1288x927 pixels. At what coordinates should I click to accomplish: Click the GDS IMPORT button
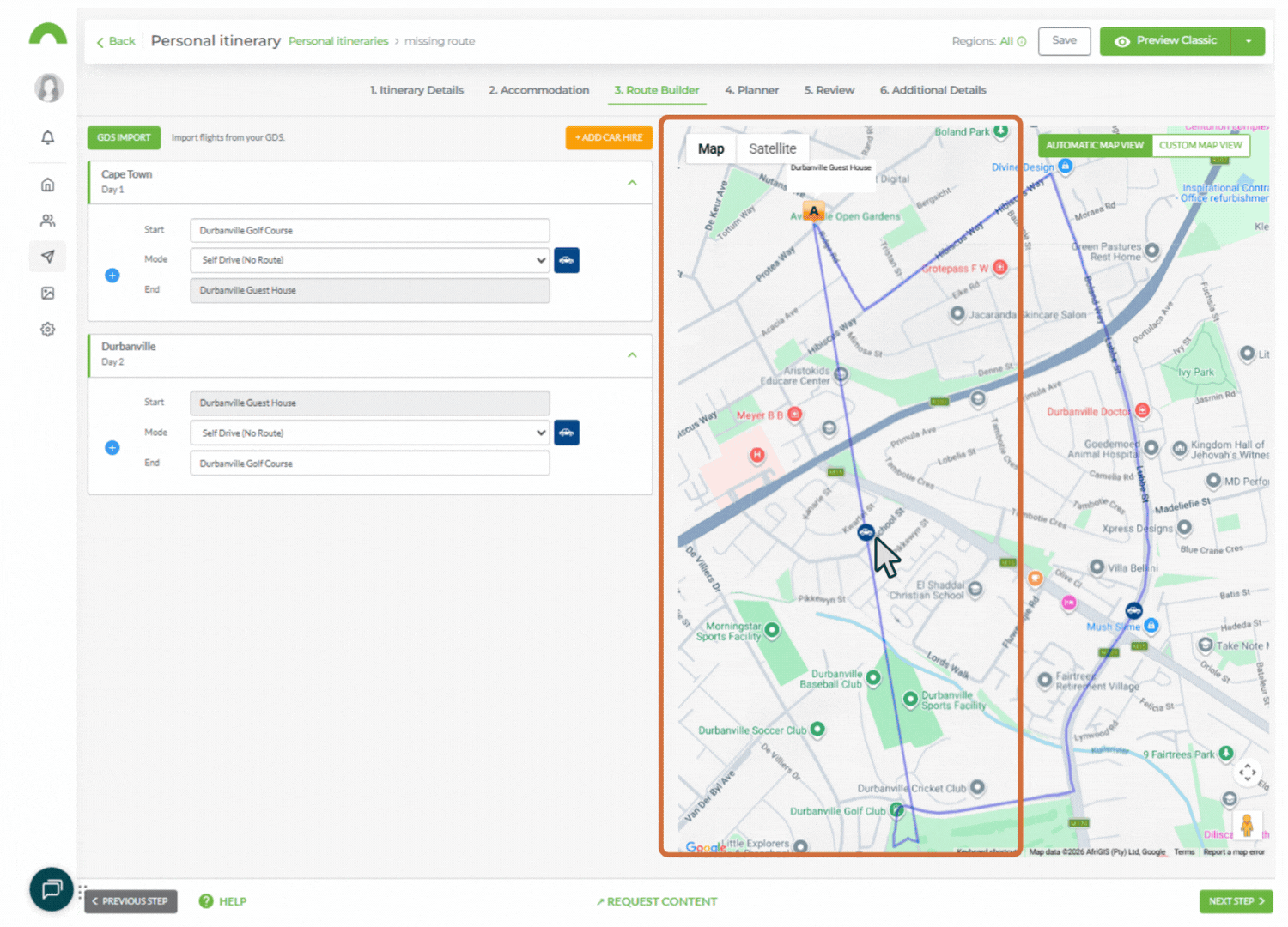tap(124, 137)
